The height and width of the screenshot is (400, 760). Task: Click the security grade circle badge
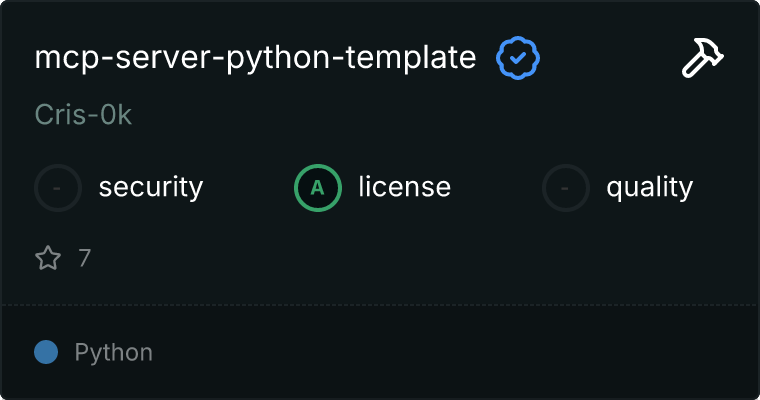point(59,187)
